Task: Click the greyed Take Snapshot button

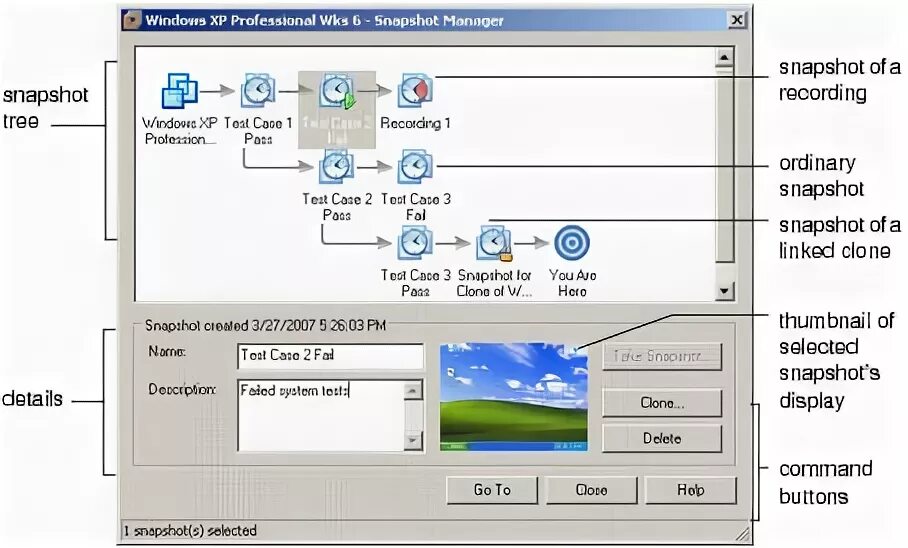Action: pos(662,356)
